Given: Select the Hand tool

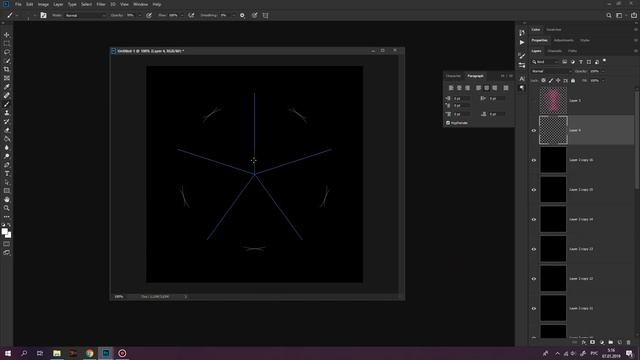Looking at the screenshot, I should [7, 200].
